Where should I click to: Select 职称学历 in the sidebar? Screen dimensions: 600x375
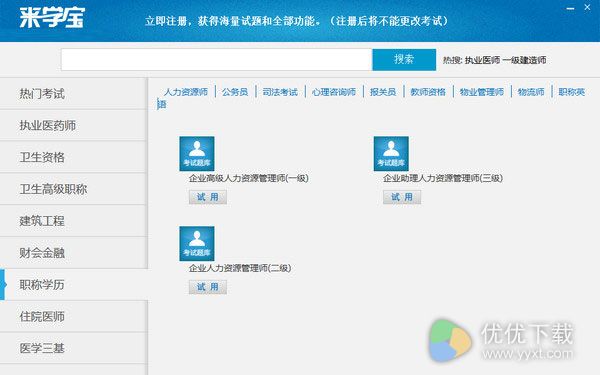(x=73, y=284)
